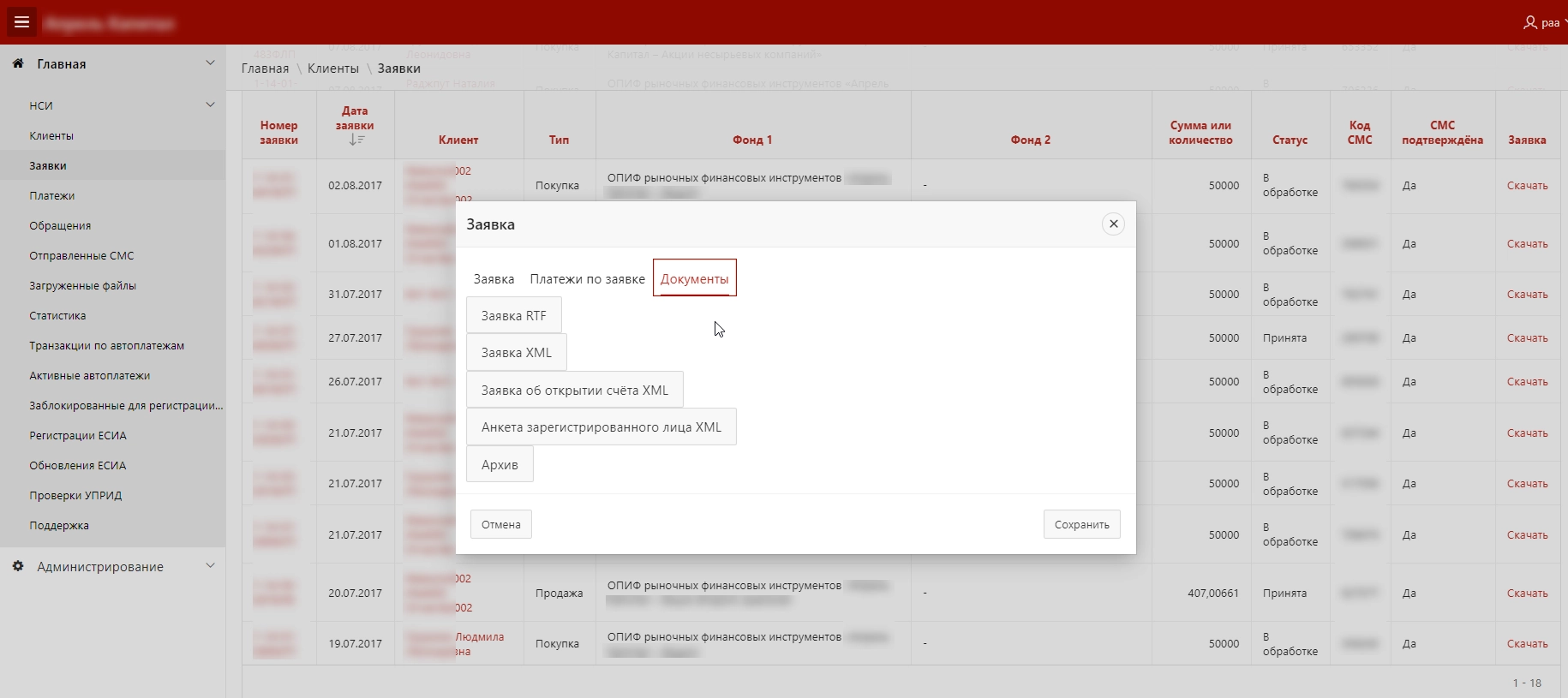This screenshot has height=698, width=1568.
Task: Click the Людмила client link
Action: coord(479,636)
